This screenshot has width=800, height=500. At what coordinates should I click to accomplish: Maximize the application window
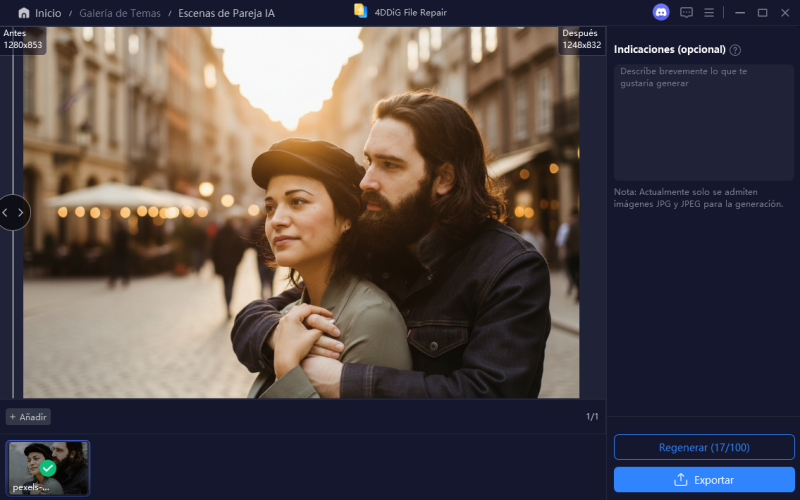[x=762, y=12]
